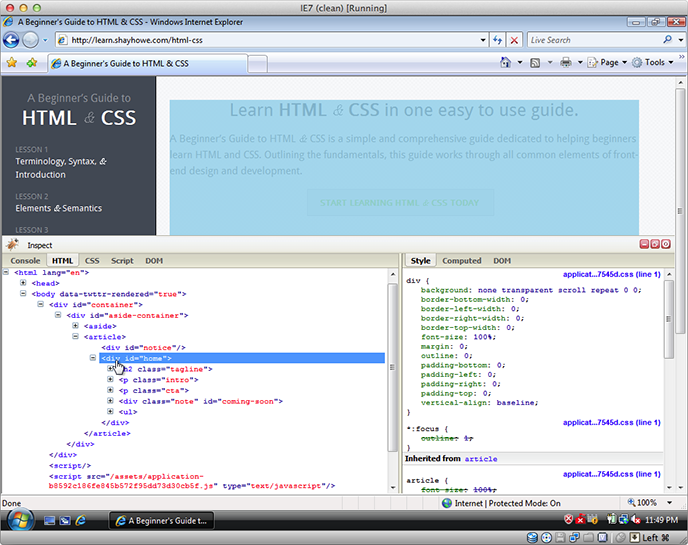Click the Print icon in toolbar

pos(566,63)
